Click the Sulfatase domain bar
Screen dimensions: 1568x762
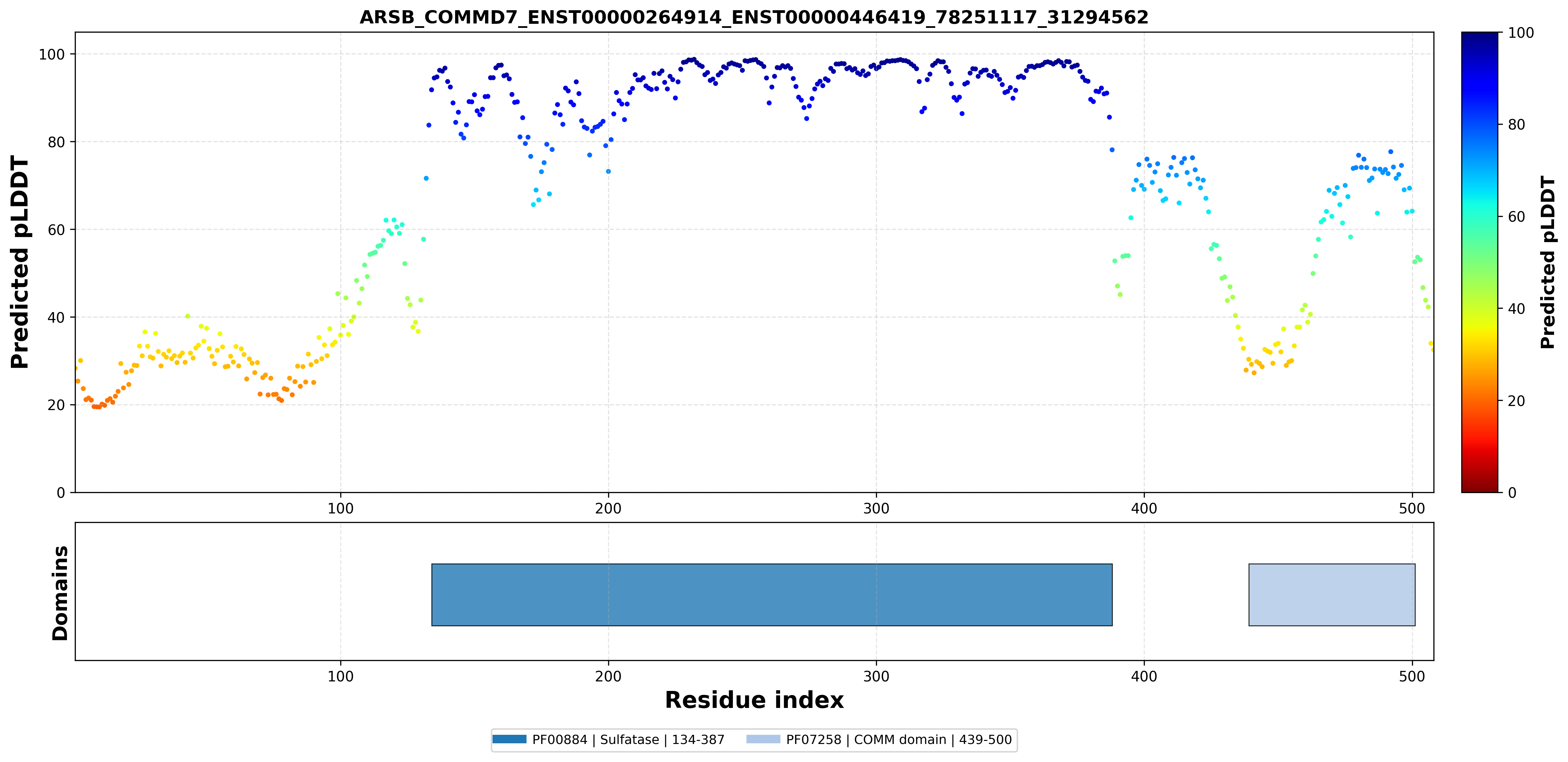(772, 594)
